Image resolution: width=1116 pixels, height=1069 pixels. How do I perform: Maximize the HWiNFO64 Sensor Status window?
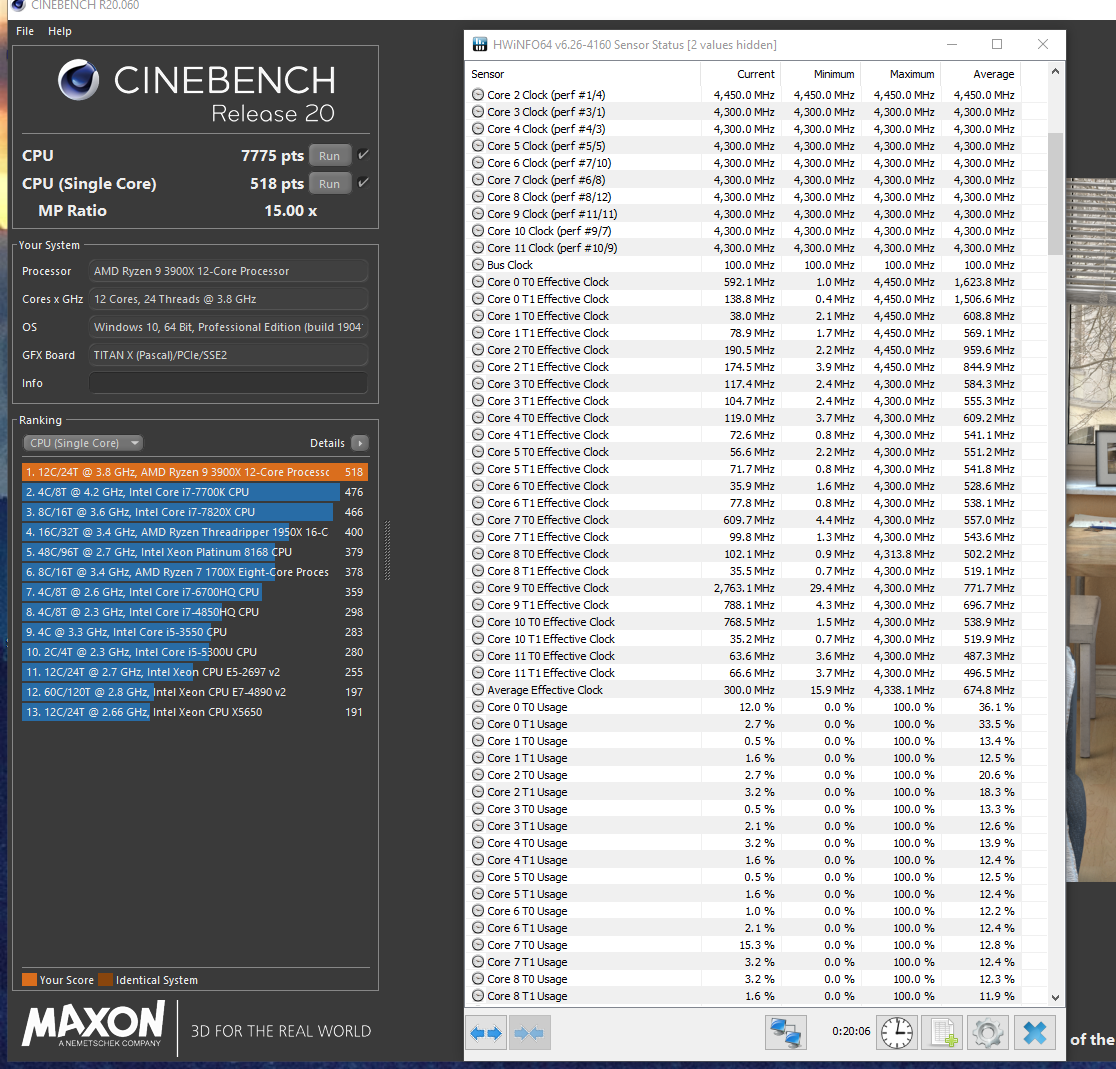(997, 45)
